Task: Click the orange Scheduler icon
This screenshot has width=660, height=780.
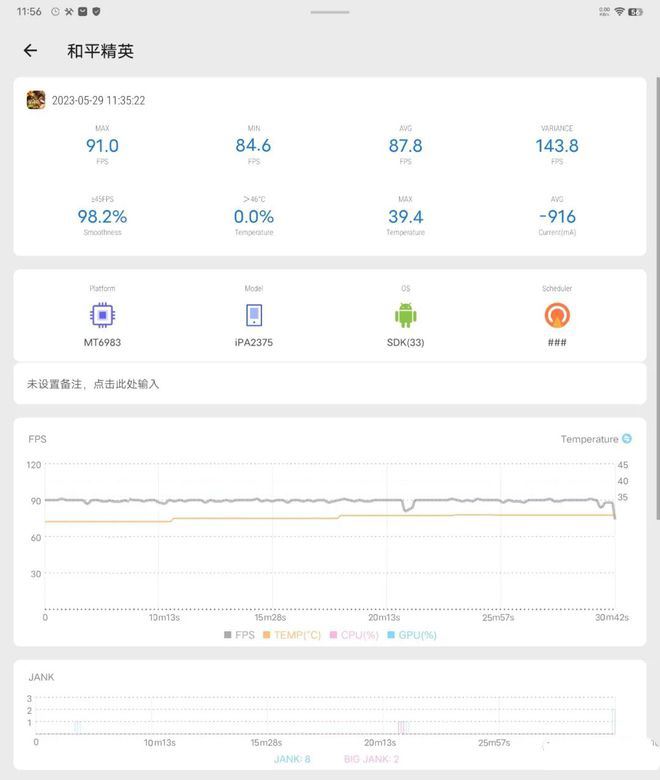Action: 557,315
